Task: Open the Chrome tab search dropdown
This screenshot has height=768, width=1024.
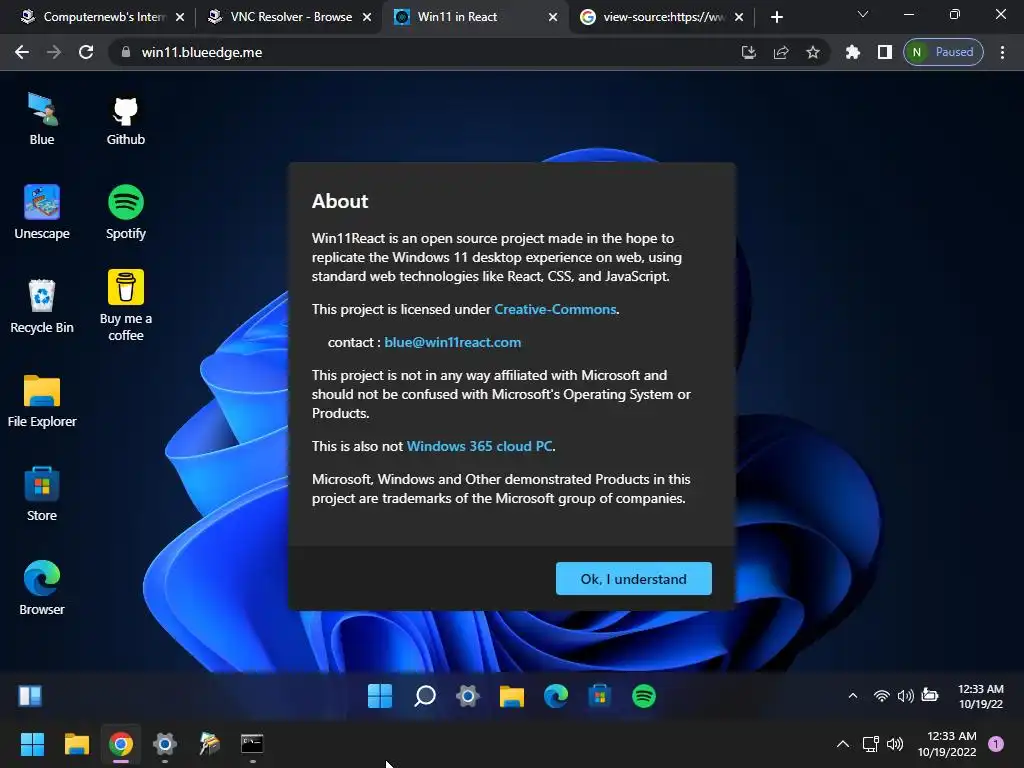Action: point(863,14)
